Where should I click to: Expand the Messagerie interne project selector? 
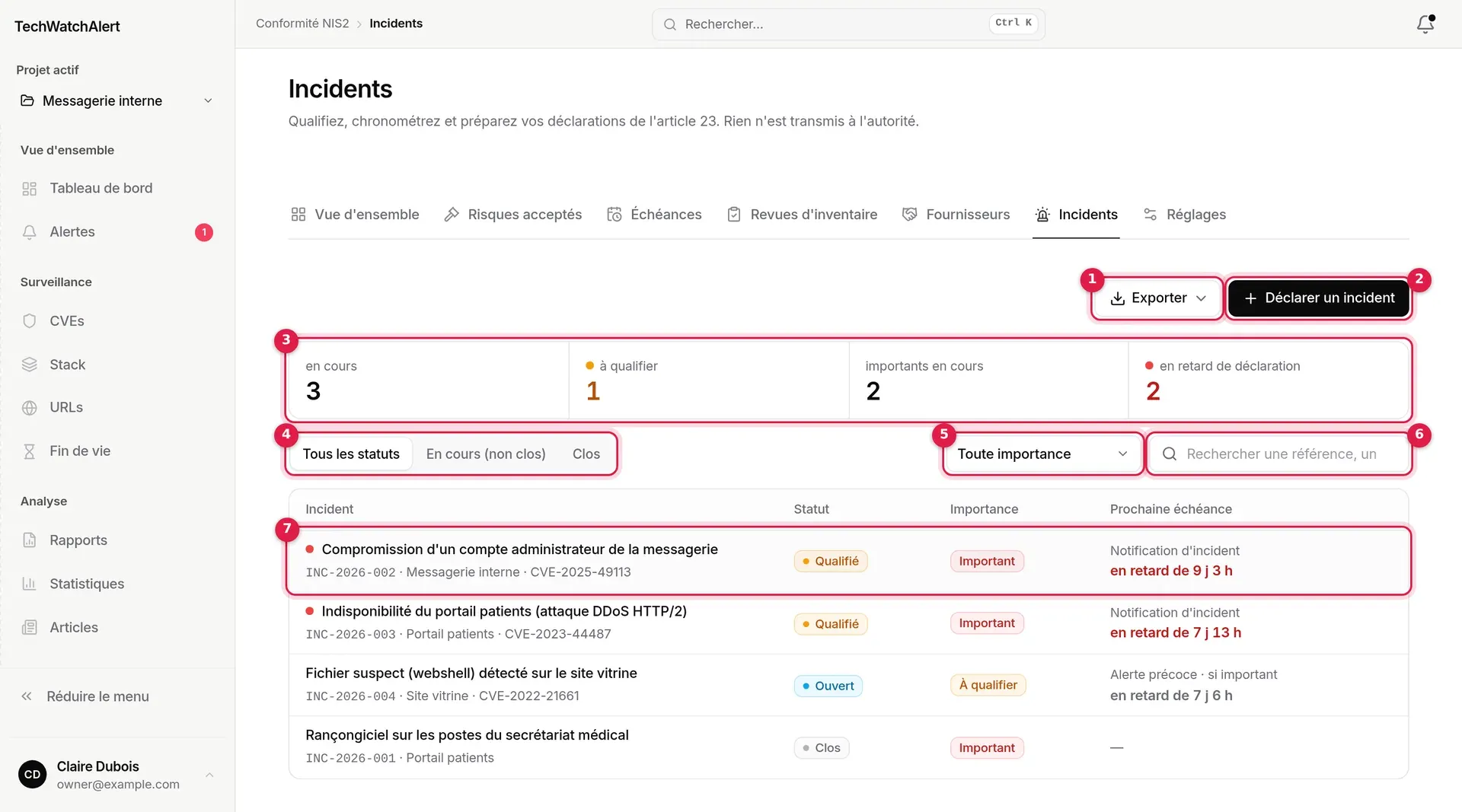117,101
